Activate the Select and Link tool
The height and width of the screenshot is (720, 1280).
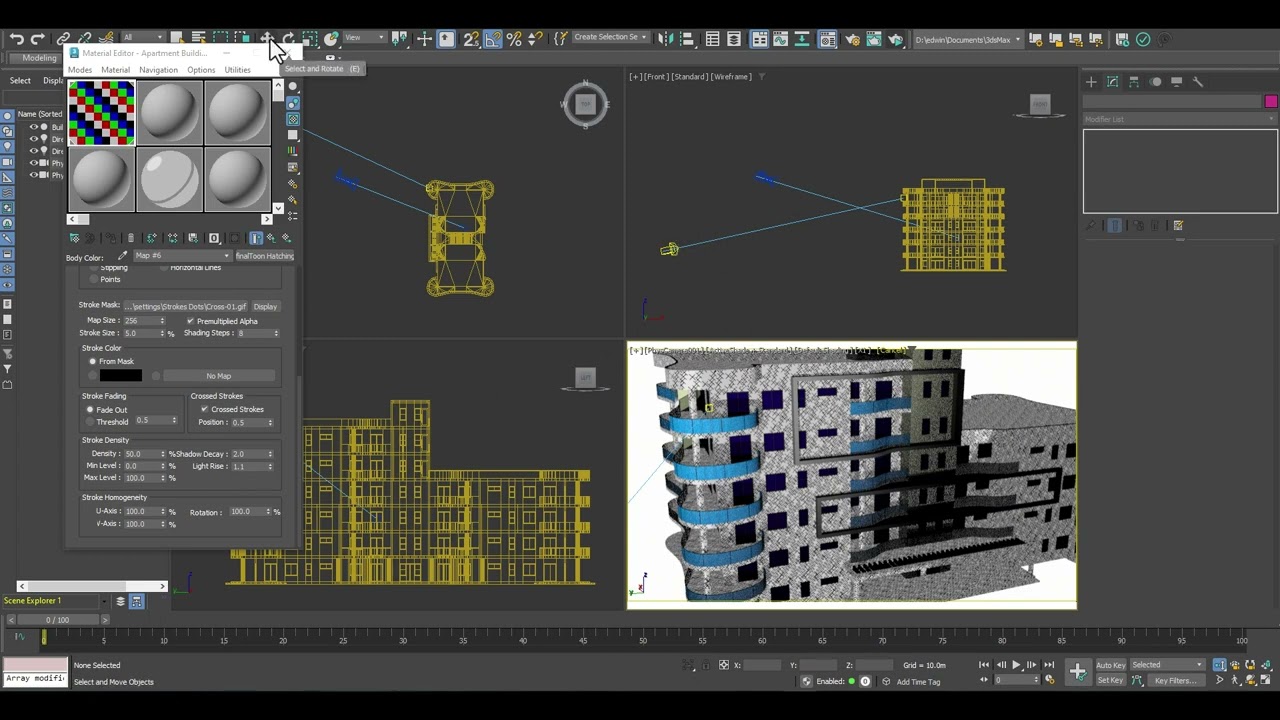pos(63,39)
